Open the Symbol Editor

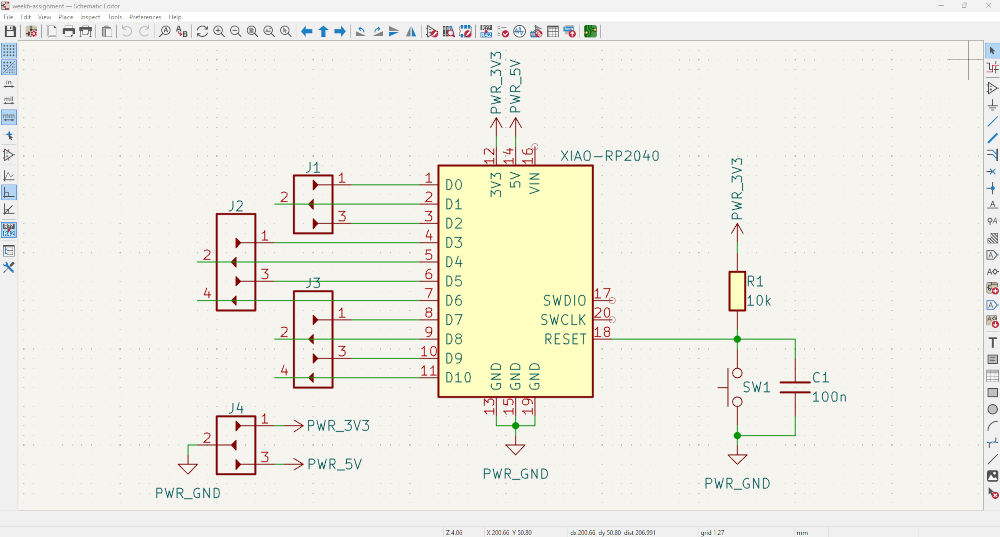point(432,31)
